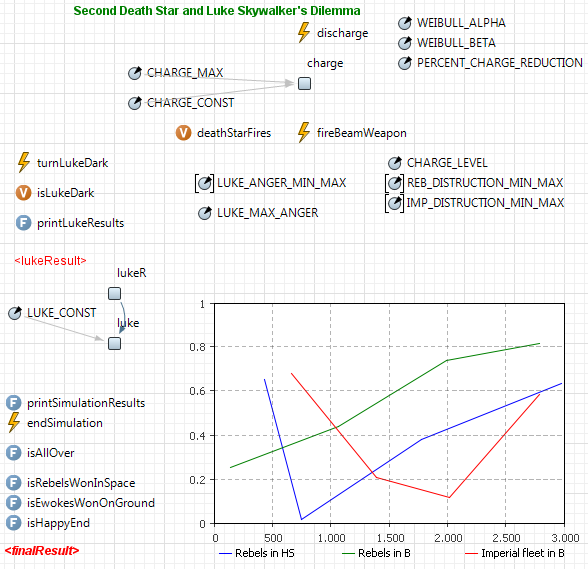Click the printLukeResults function icon
588x569 pixels.
(23, 223)
